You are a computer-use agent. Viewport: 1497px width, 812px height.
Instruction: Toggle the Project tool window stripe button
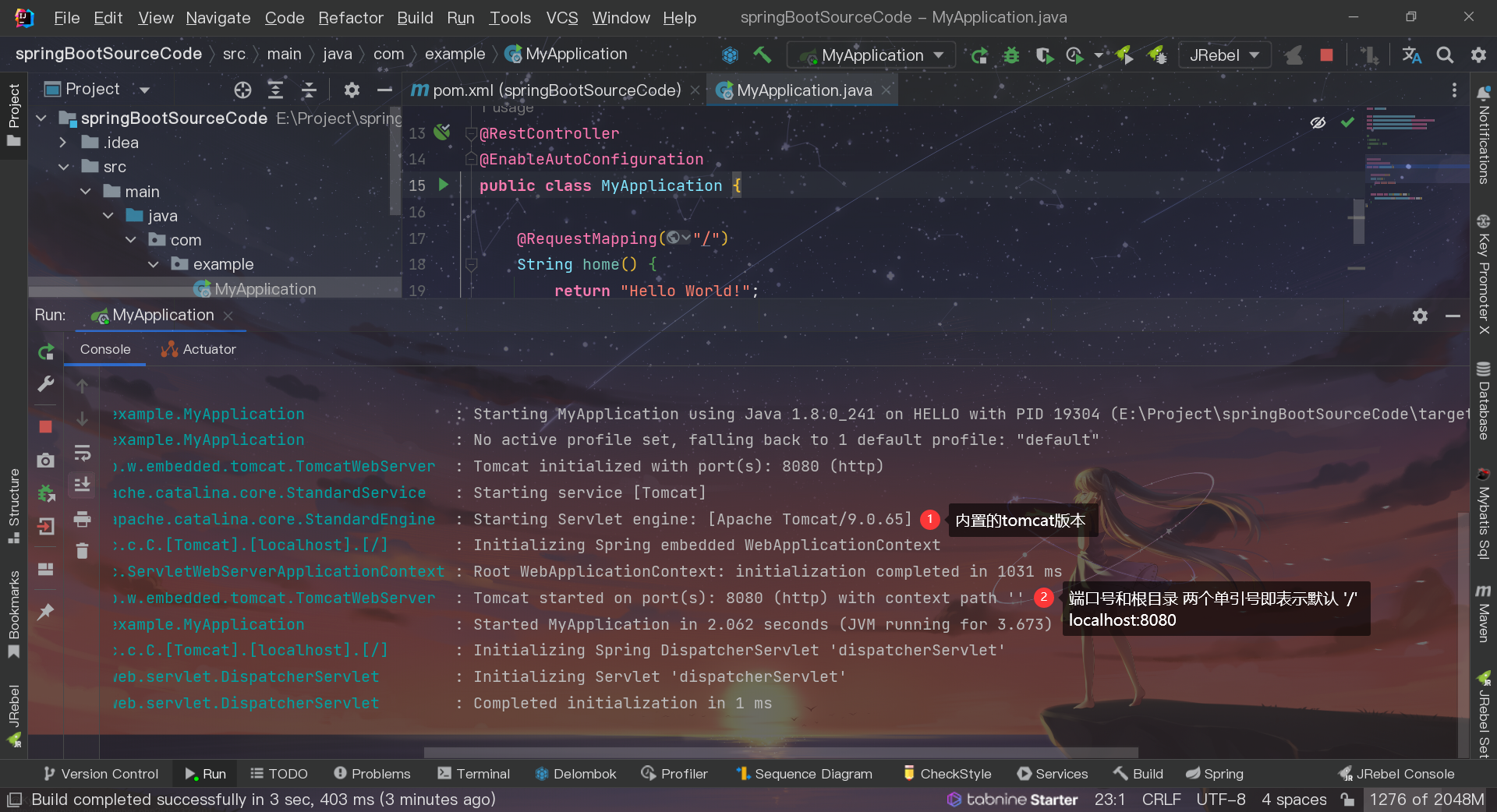tap(13, 115)
